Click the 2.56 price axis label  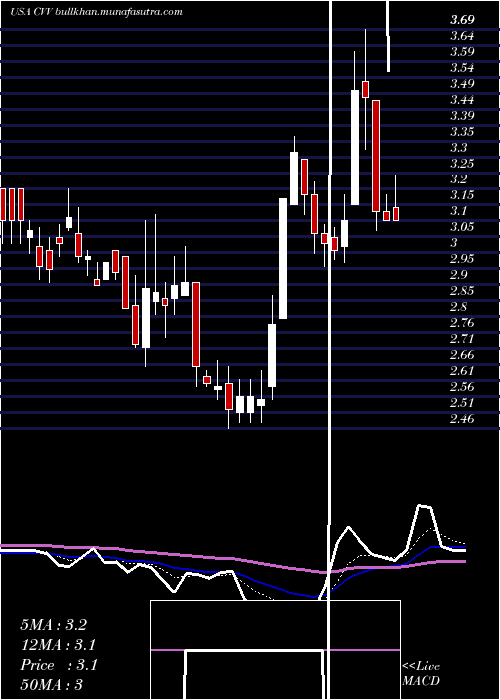(462, 387)
